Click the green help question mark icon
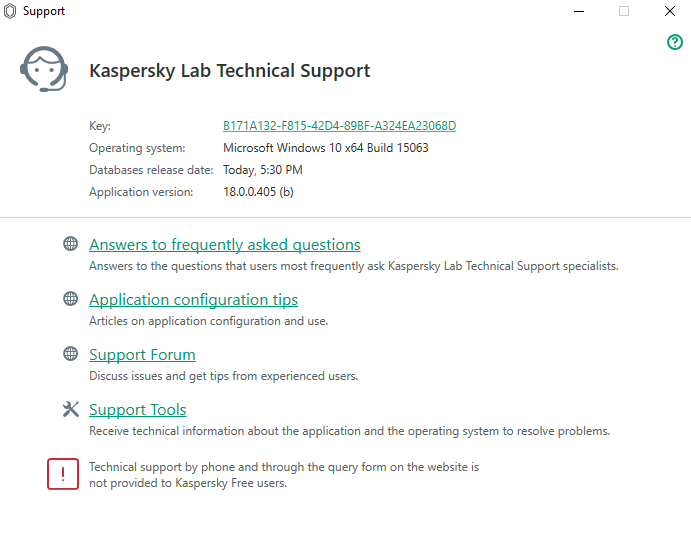The width and height of the screenshot is (691, 543). coord(675,42)
